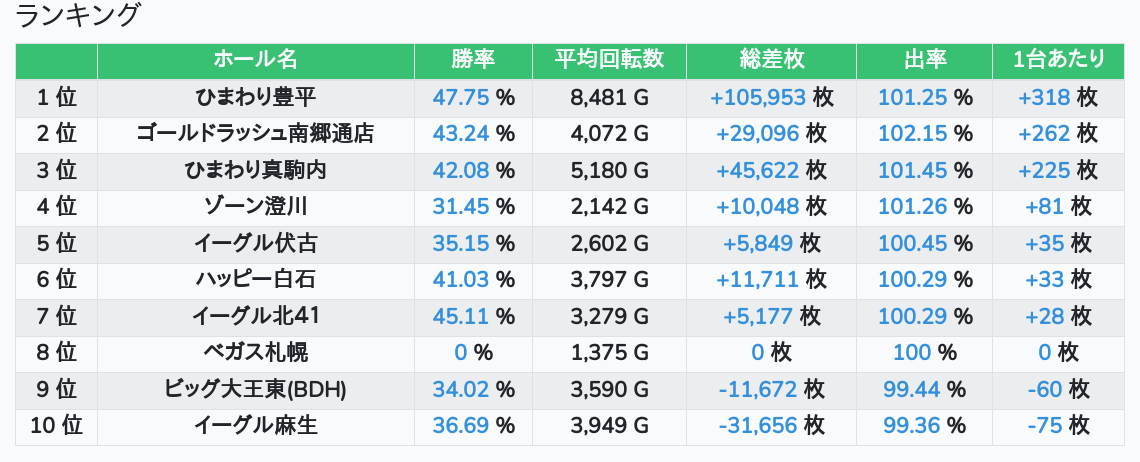Select ベガス札幌 hall name

255,353
